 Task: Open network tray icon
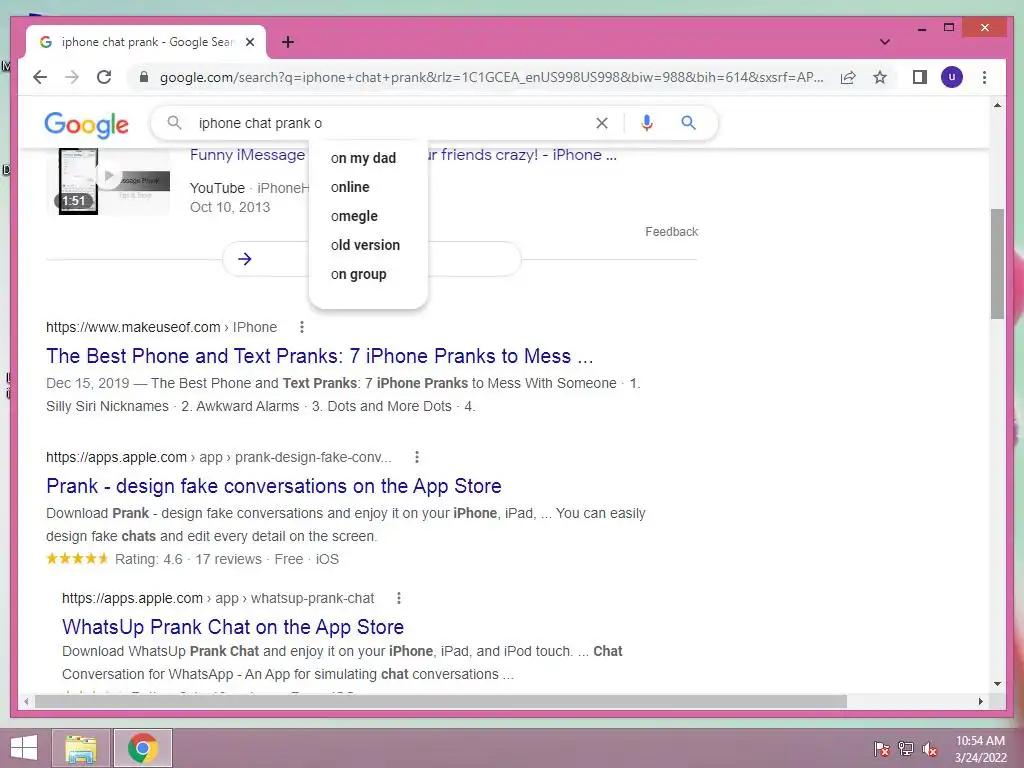click(906, 749)
